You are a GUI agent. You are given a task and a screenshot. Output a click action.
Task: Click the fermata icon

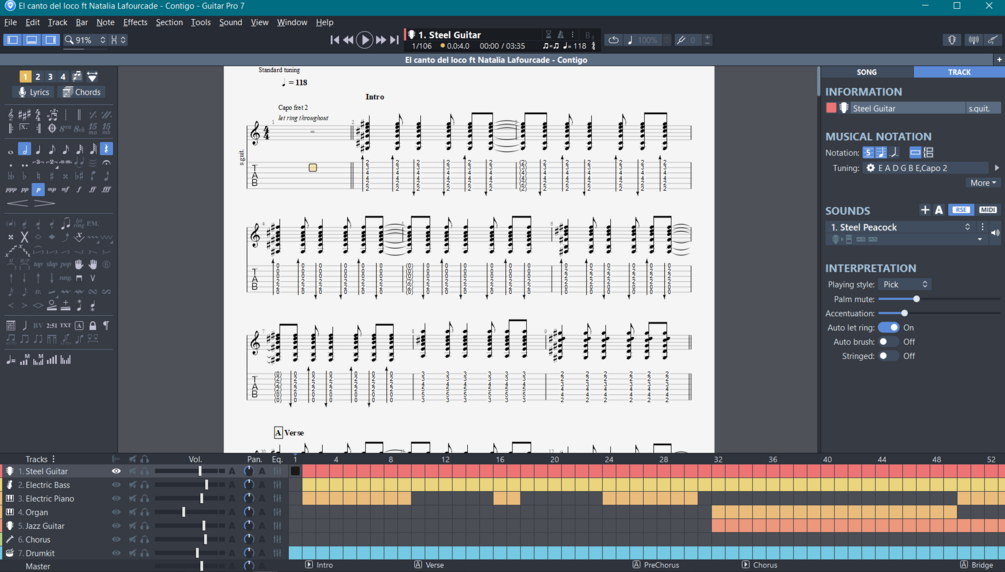point(106,163)
